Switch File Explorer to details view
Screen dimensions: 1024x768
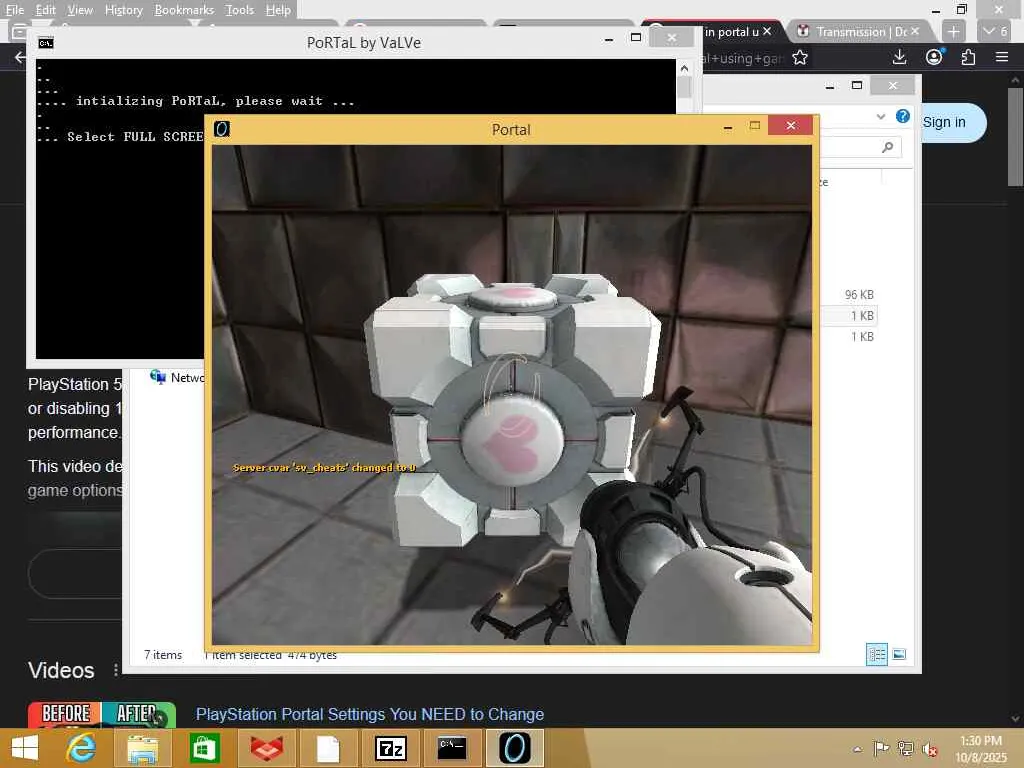coord(876,654)
